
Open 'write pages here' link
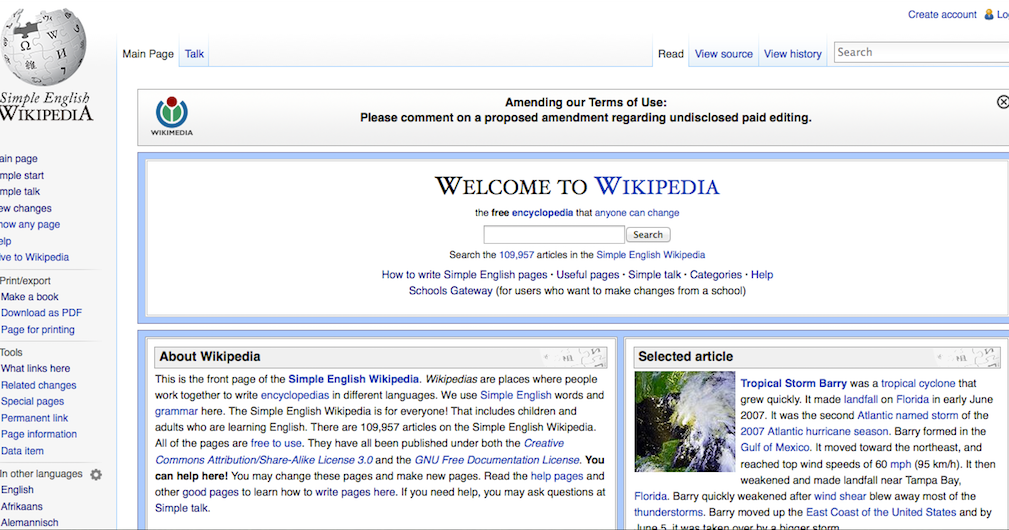point(355,492)
